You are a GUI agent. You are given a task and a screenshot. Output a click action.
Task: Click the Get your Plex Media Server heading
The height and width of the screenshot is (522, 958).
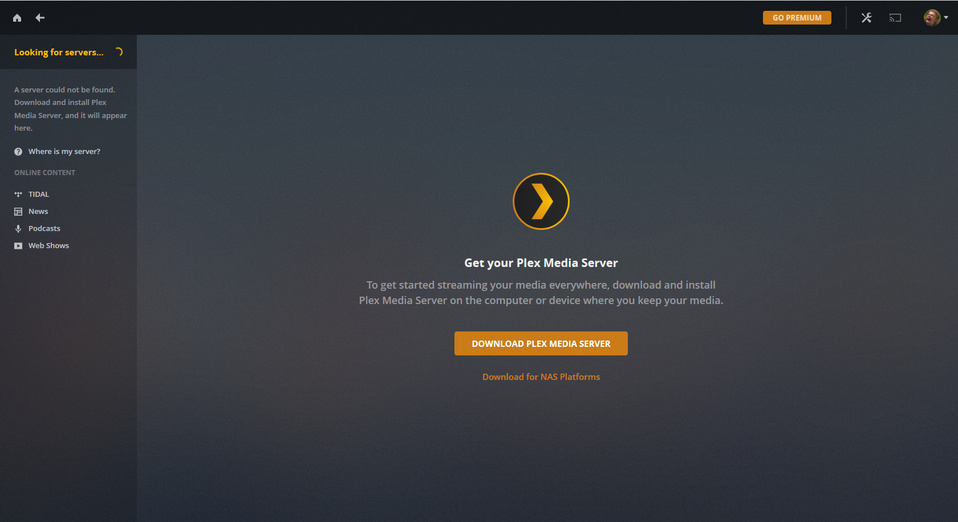[541, 263]
